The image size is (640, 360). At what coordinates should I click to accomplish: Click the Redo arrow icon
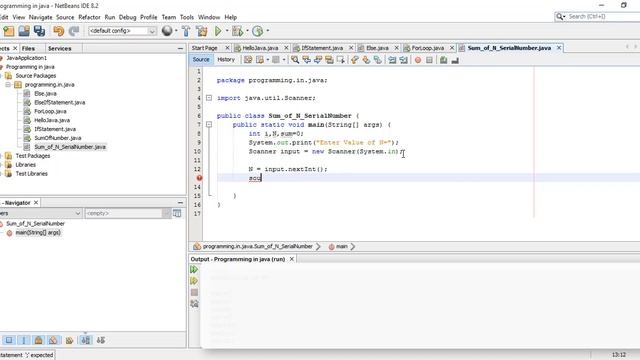74,31
